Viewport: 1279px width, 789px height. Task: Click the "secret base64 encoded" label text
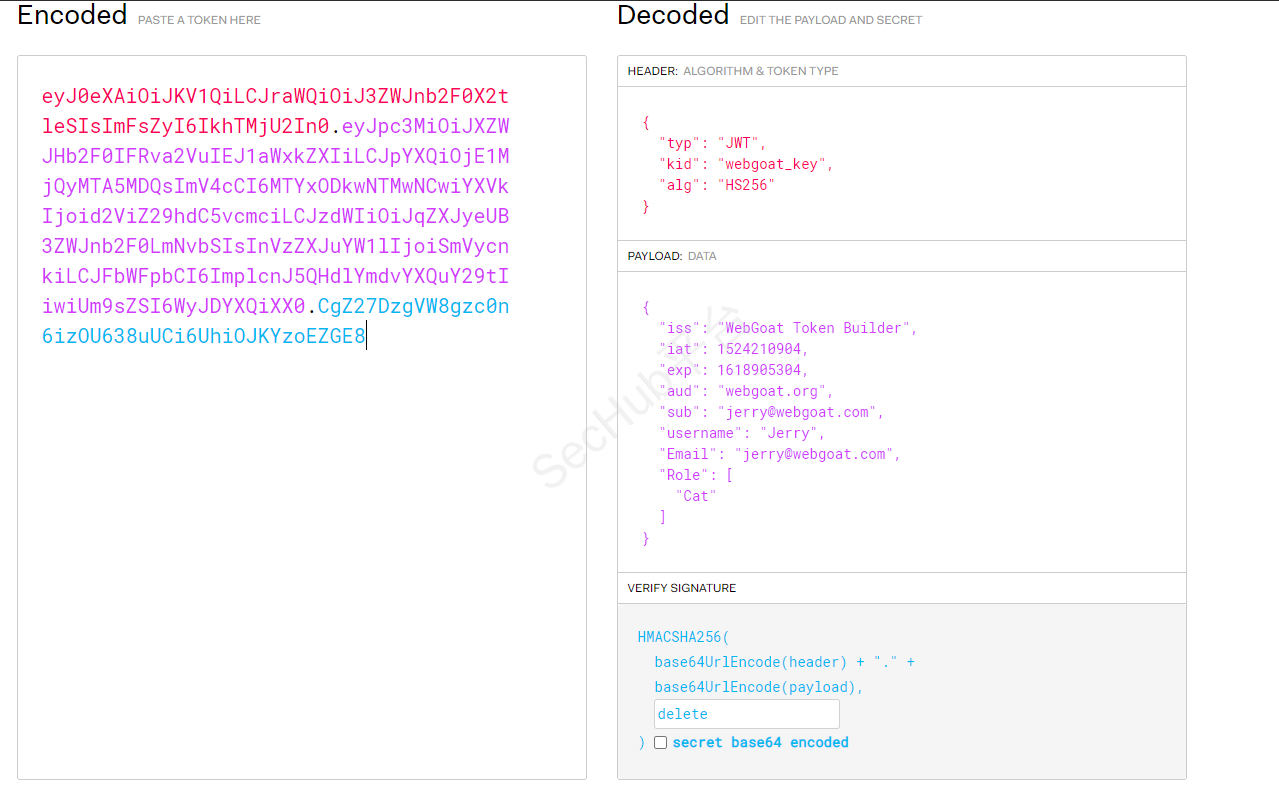pyautogui.click(x=760, y=743)
